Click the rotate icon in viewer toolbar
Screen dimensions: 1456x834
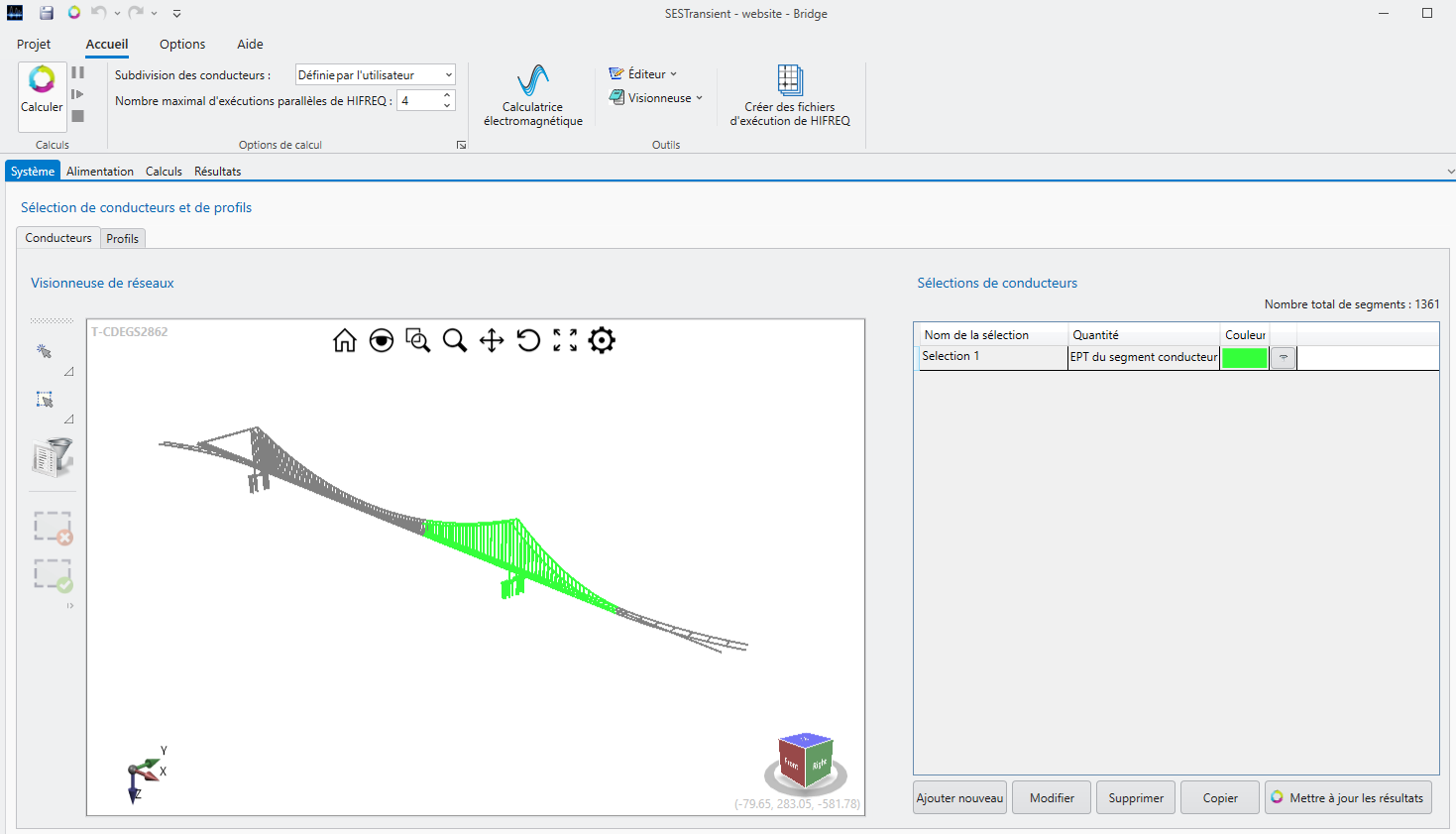coord(528,341)
